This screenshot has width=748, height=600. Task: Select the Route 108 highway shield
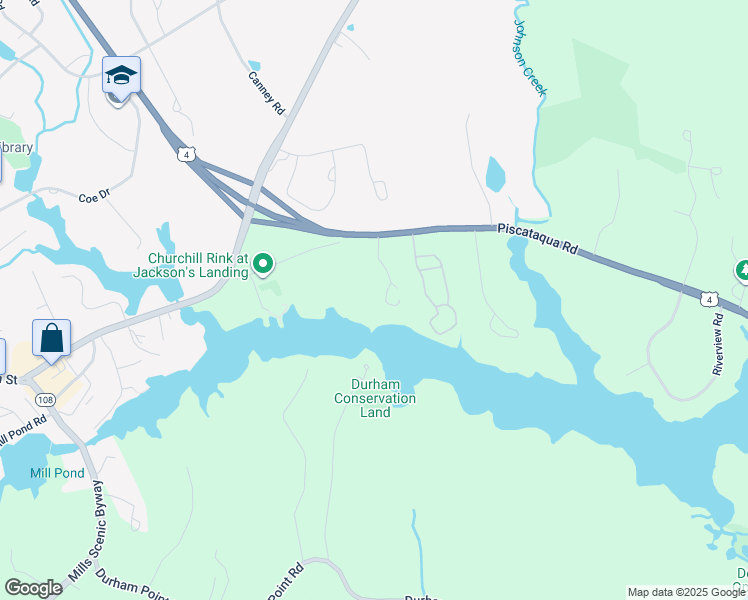point(45,400)
